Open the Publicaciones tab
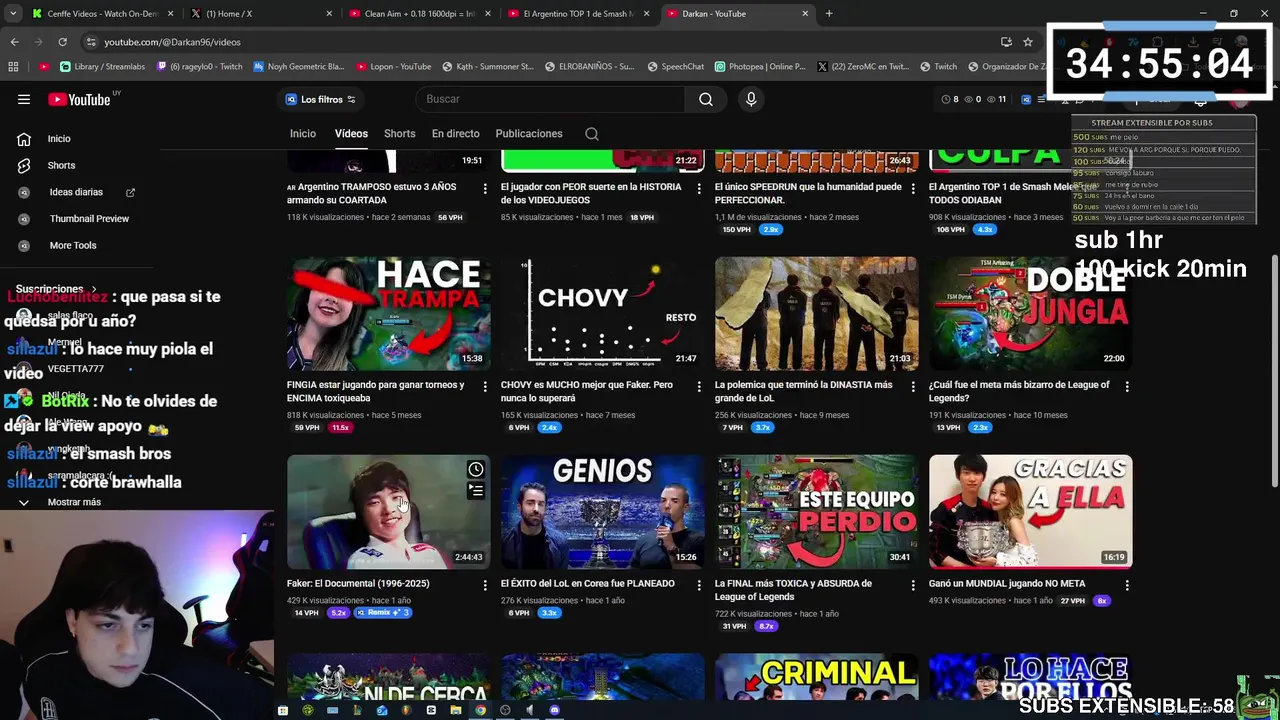1280x720 pixels. [529, 134]
